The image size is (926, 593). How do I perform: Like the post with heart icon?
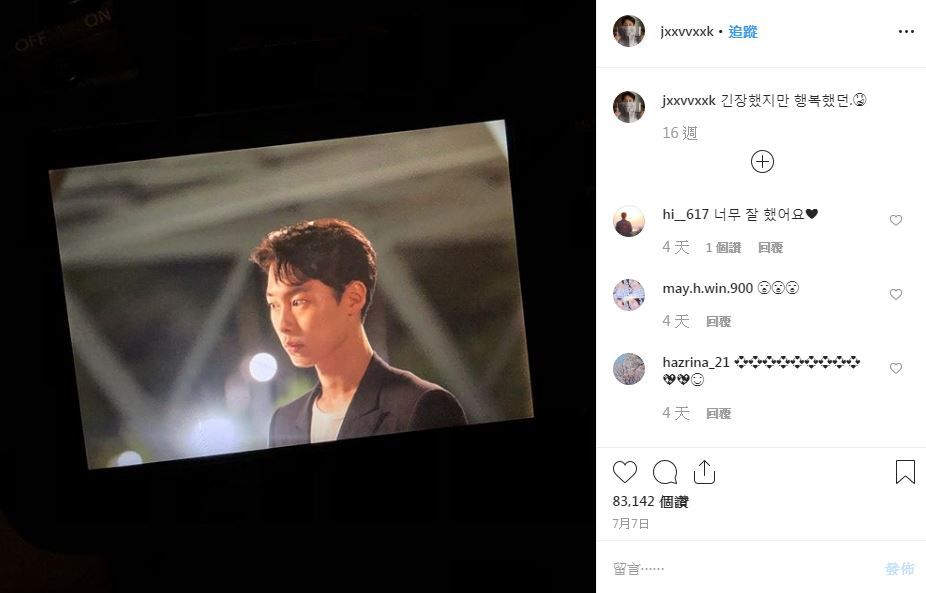click(x=624, y=472)
